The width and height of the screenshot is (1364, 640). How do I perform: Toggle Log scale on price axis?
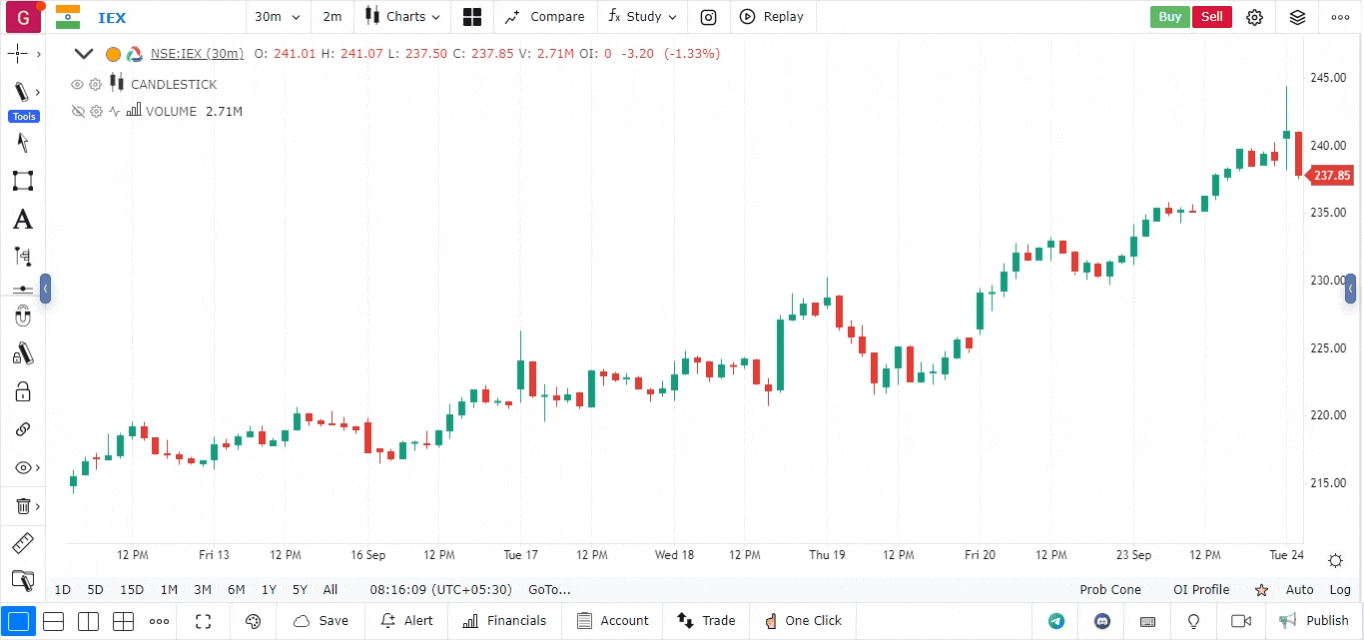coord(1340,590)
